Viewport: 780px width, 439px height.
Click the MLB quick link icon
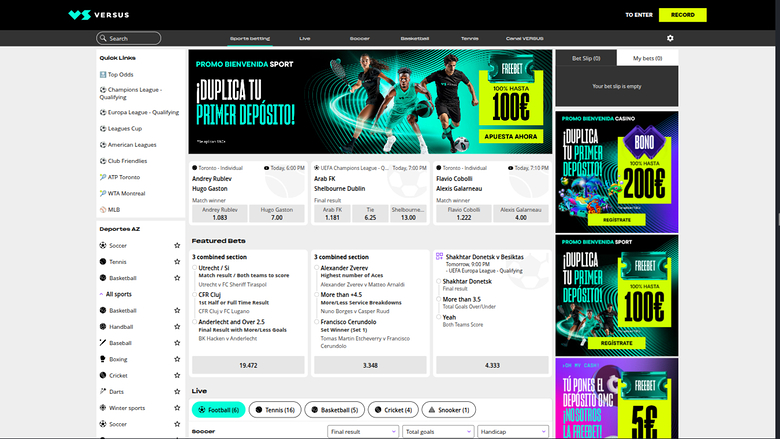point(102,209)
